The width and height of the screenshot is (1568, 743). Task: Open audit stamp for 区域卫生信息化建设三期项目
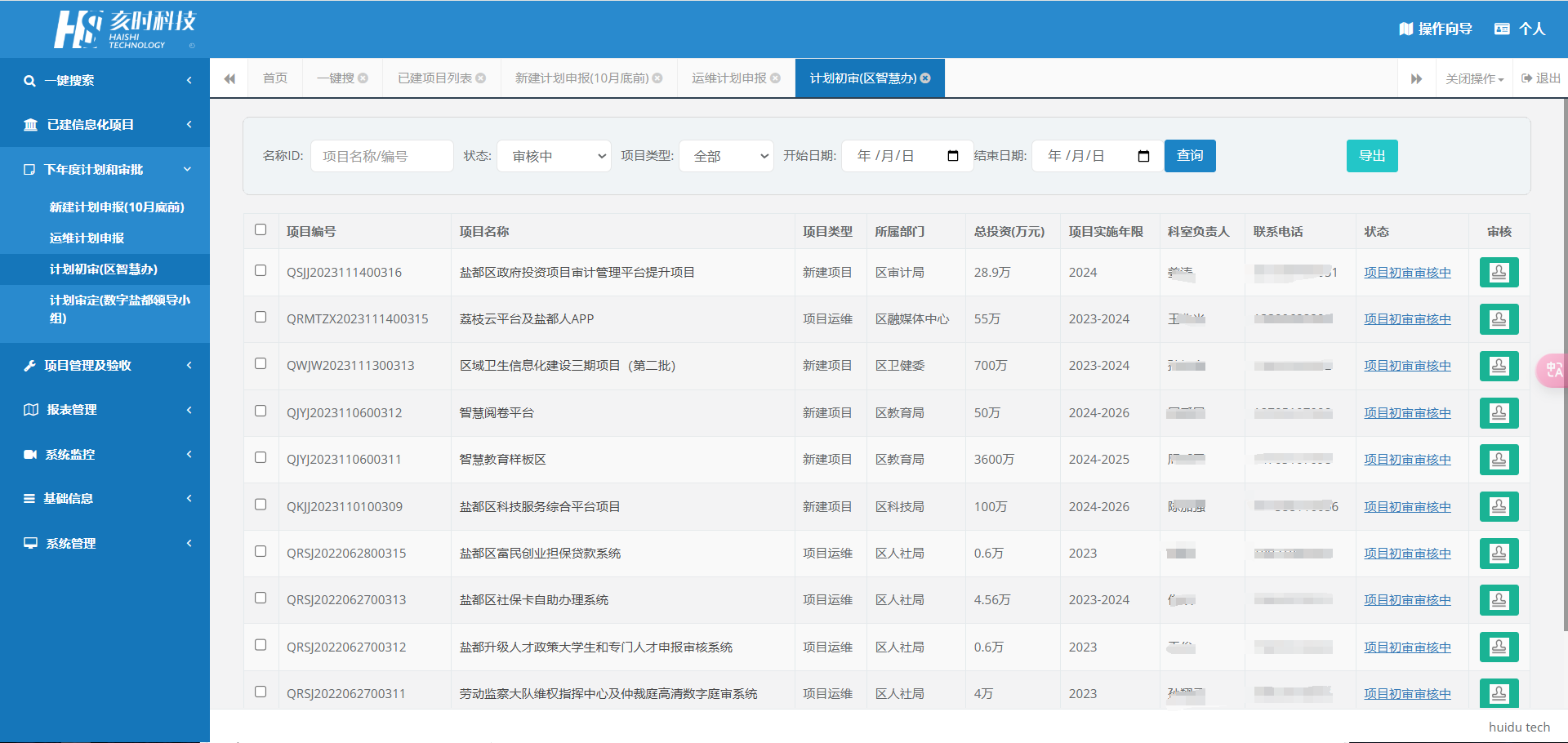(1499, 366)
